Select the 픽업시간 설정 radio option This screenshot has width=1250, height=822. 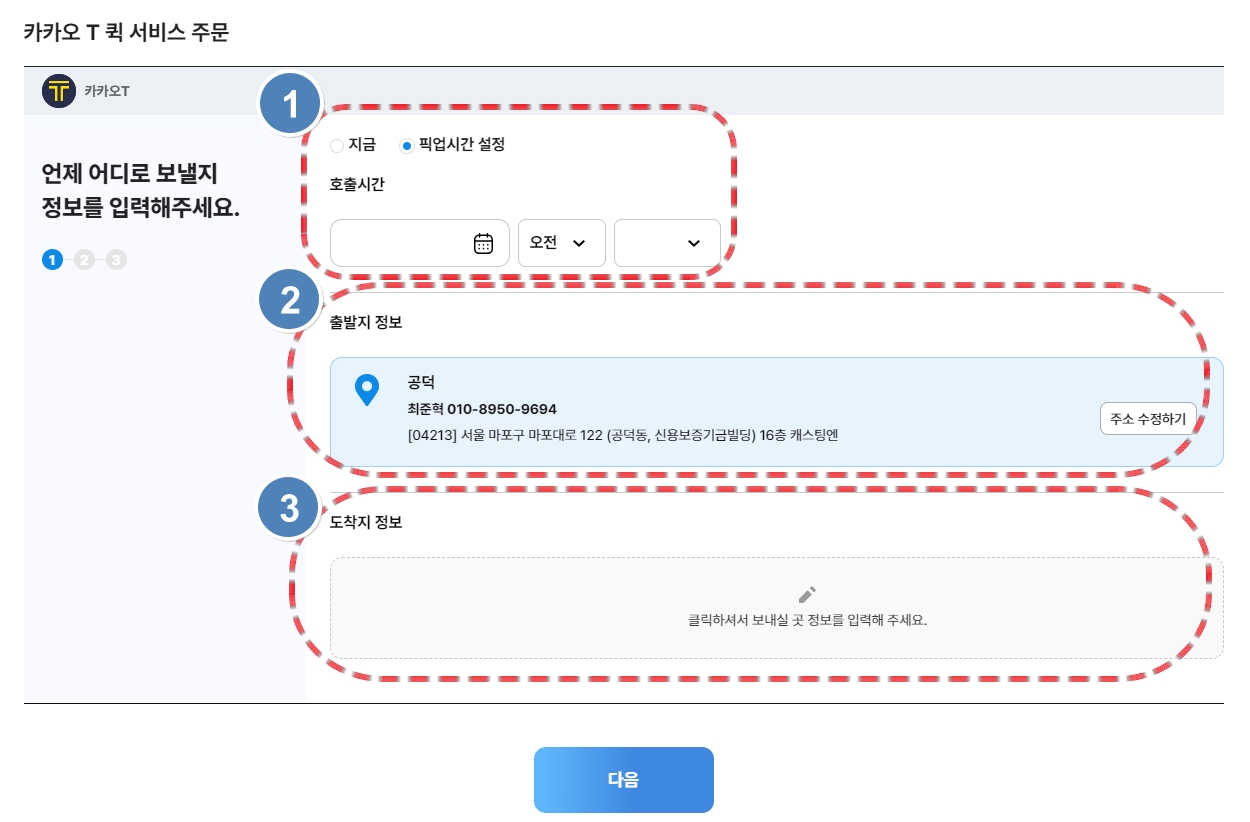tap(452, 145)
